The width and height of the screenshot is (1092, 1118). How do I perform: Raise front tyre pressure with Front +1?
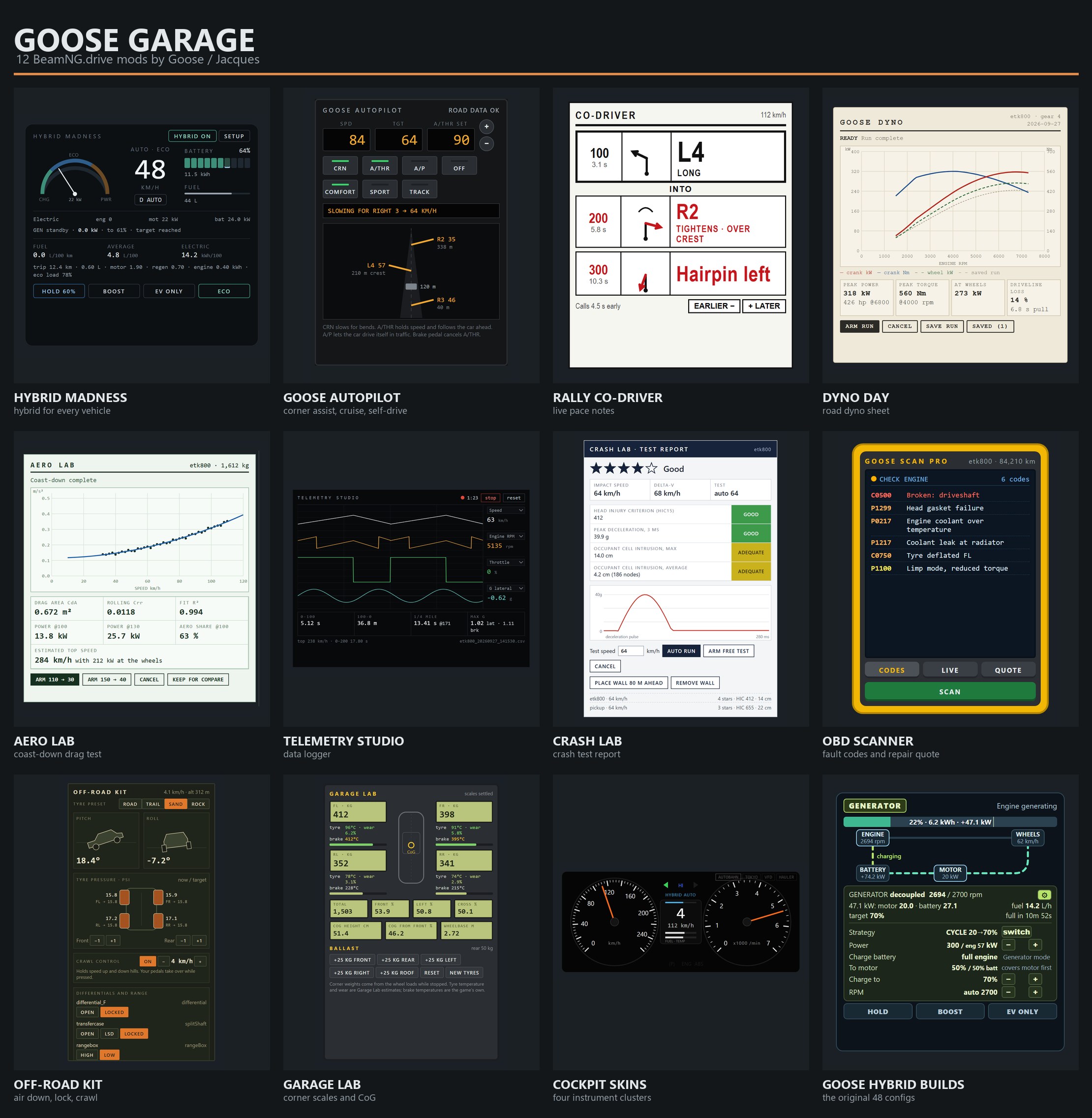[x=113, y=940]
